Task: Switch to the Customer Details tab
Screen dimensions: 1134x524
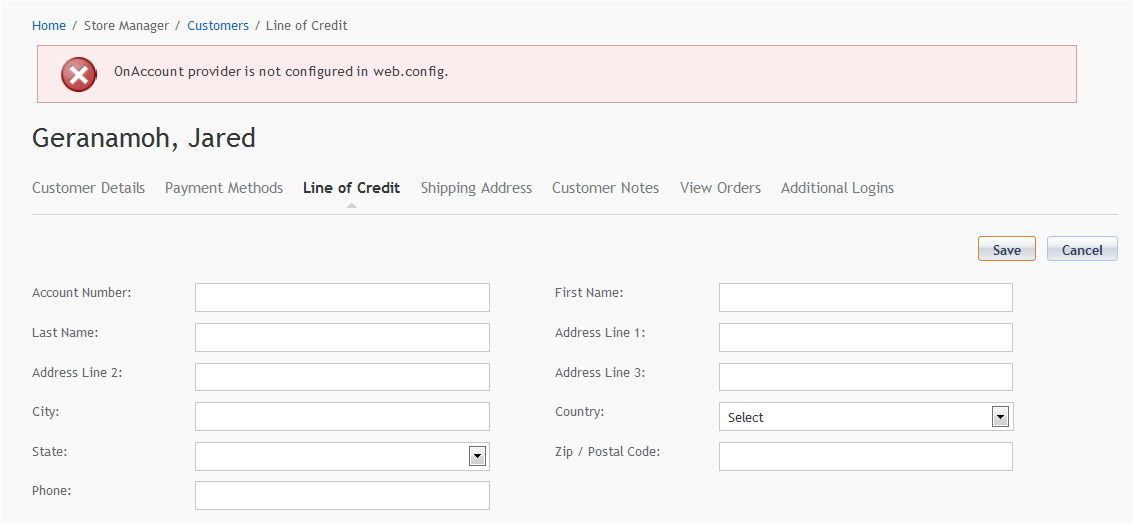Action: click(x=88, y=188)
